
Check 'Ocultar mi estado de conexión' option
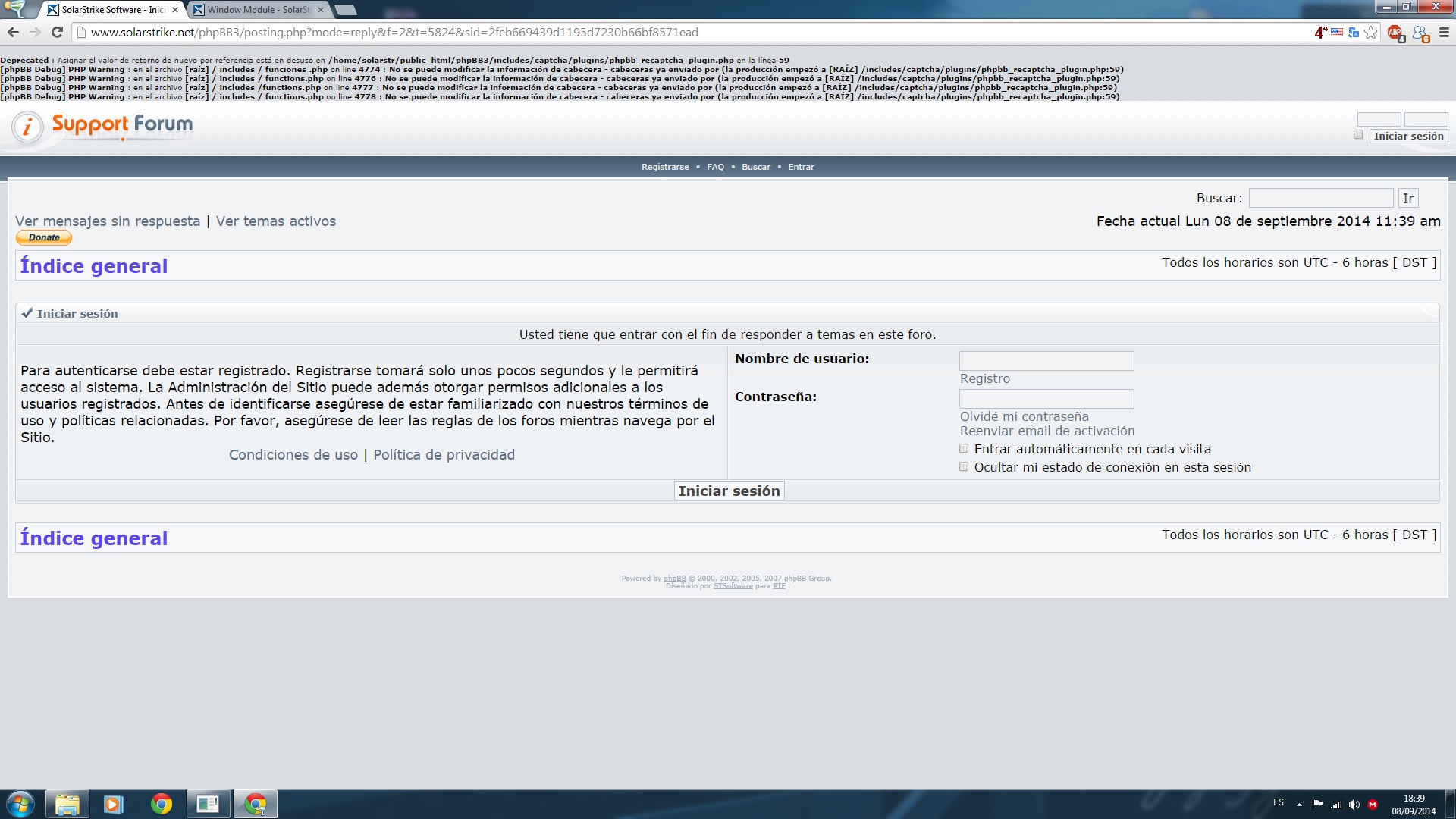(x=964, y=467)
